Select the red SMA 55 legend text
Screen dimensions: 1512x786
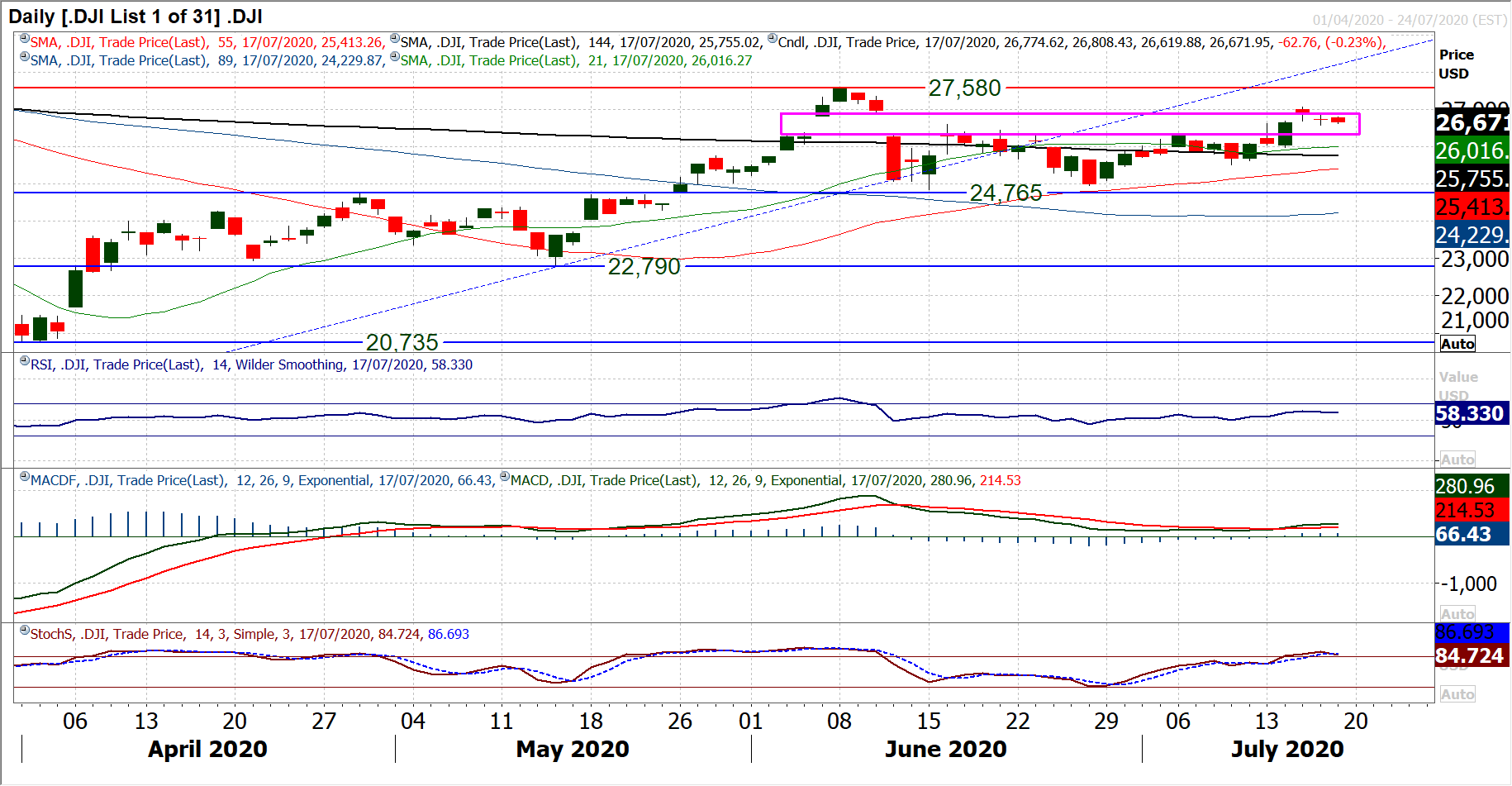click(207, 42)
